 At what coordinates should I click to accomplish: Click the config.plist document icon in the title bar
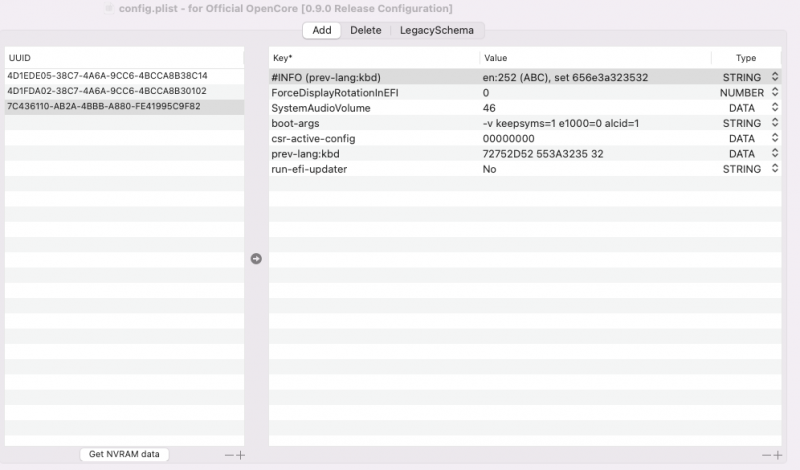[x=109, y=8]
